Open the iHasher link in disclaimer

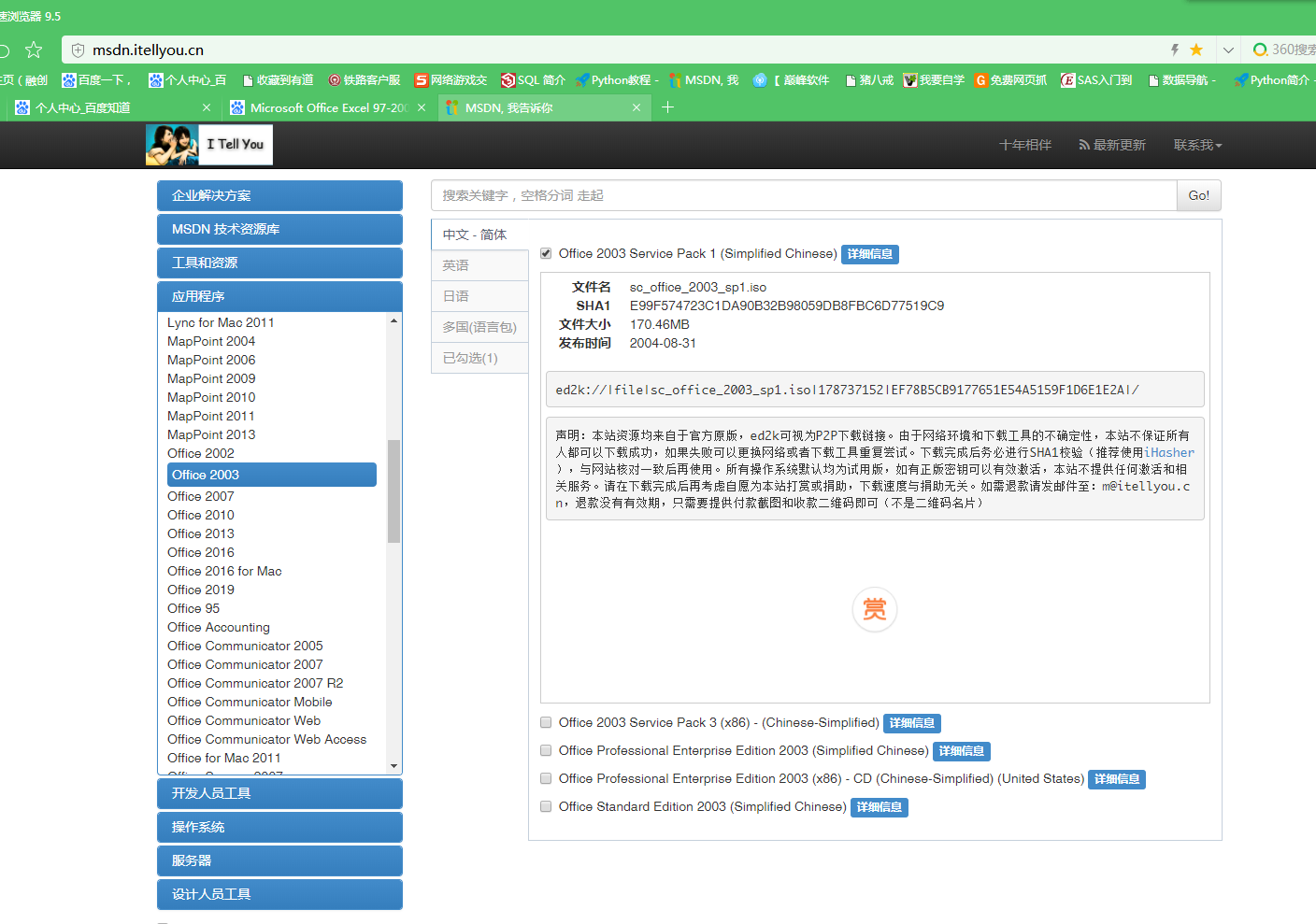(x=1169, y=452)
